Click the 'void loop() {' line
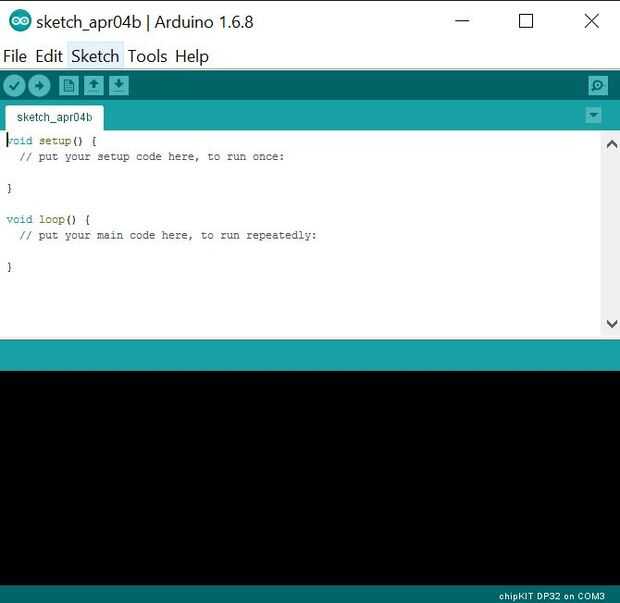The image size is (620, 603). (49, 219)
